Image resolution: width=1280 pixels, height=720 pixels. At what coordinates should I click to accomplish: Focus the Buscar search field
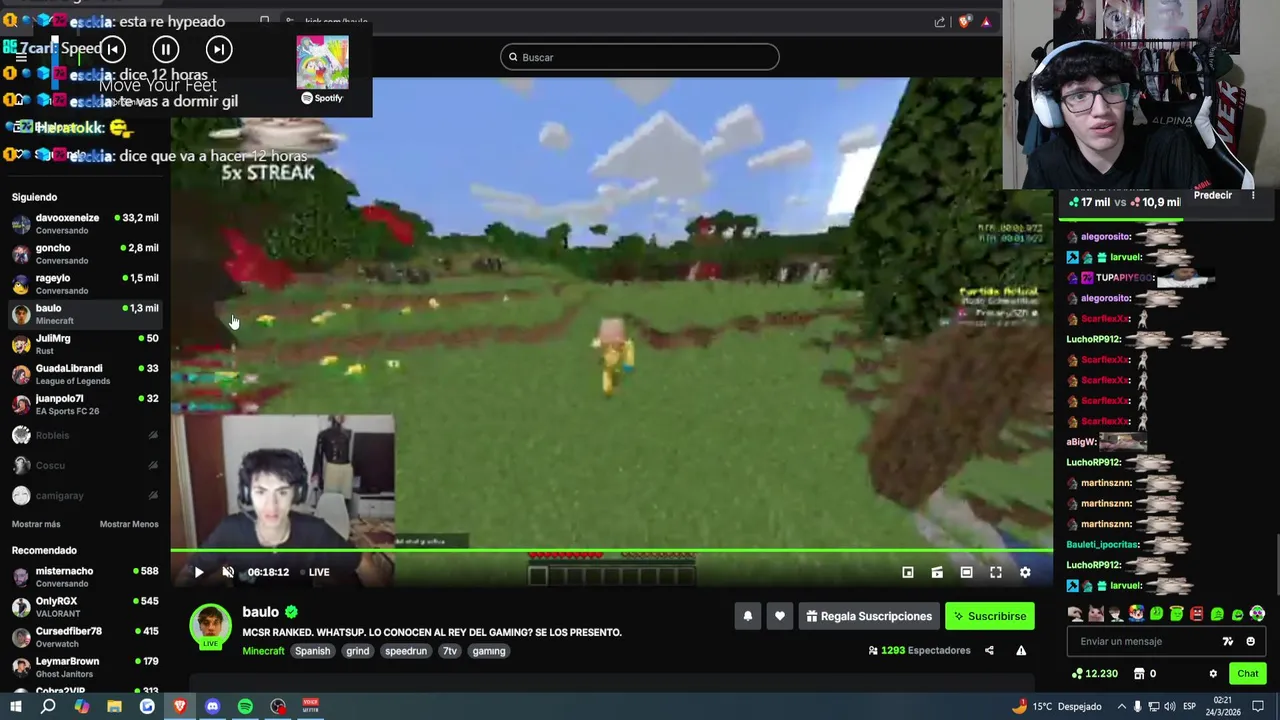[640, 57]
